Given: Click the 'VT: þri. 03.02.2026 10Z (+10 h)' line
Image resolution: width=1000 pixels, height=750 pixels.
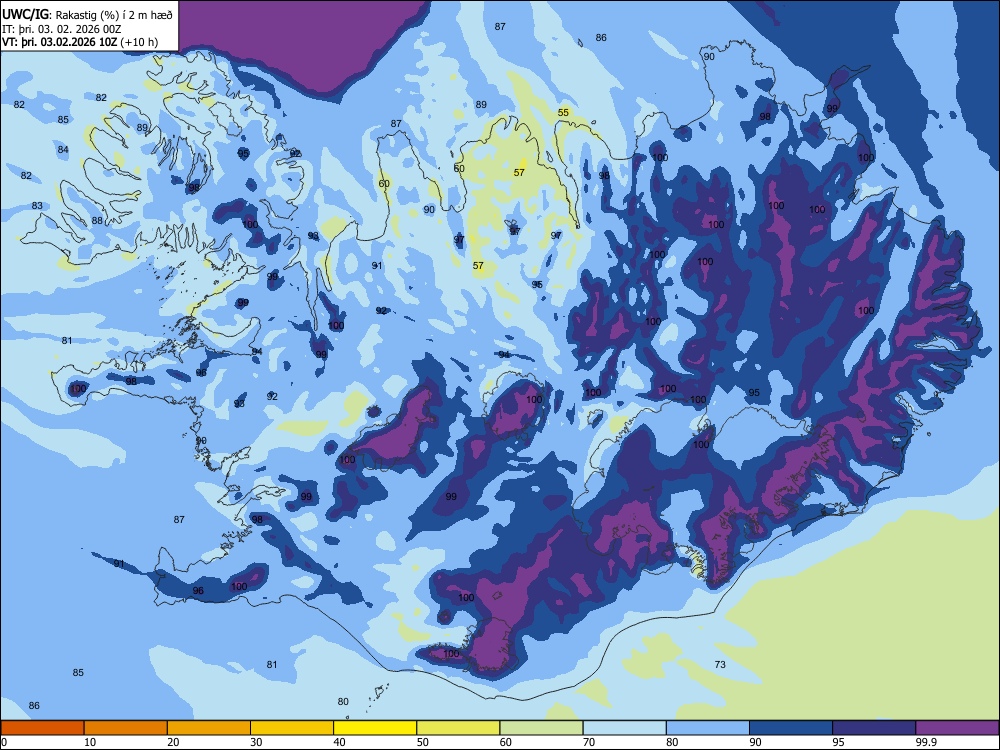Looking at the screenshot, I should click(80, 42).
